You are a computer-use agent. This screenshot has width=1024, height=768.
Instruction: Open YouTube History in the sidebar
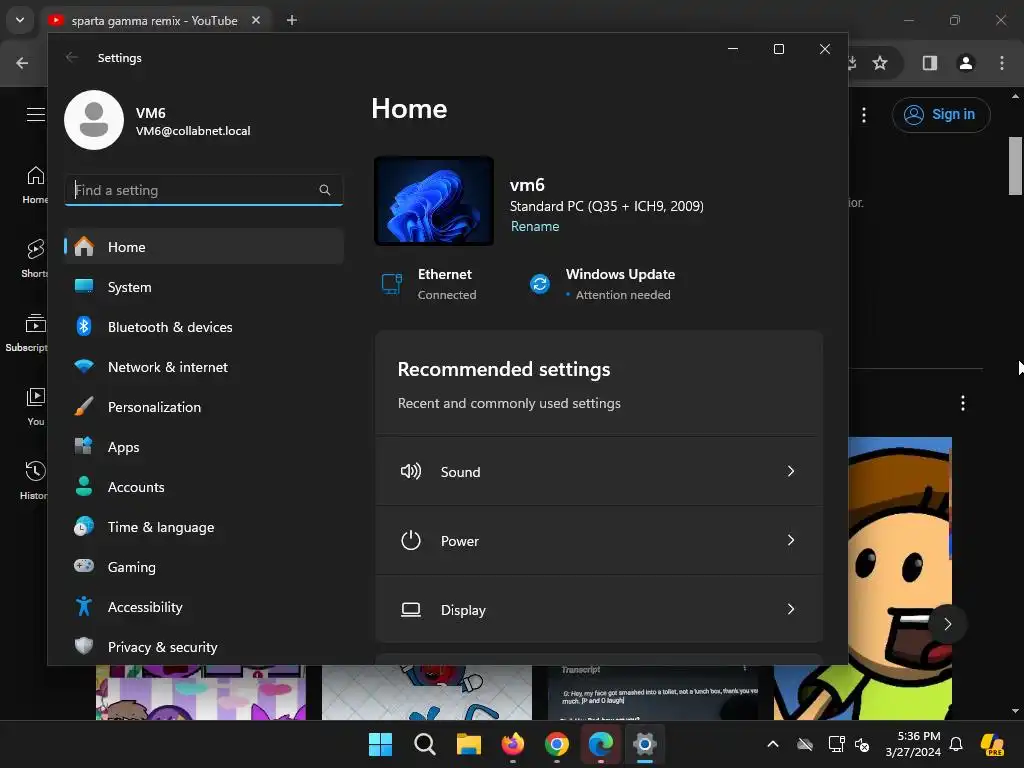click(x=34, y=480)
